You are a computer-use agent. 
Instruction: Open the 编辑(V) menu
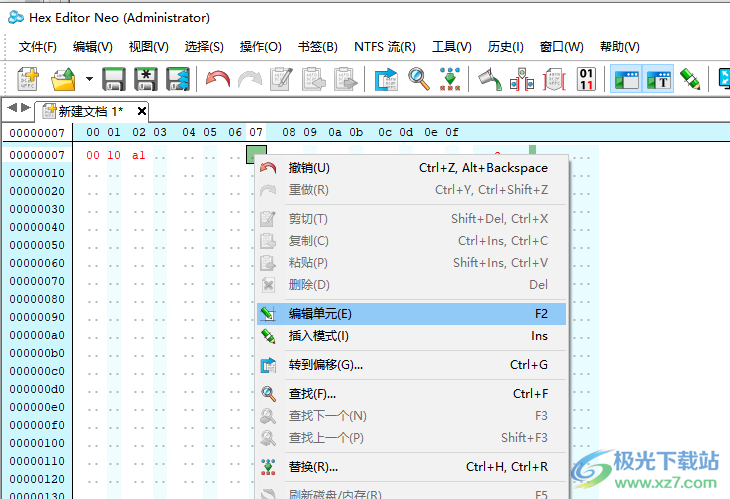(x=93, y=47)
